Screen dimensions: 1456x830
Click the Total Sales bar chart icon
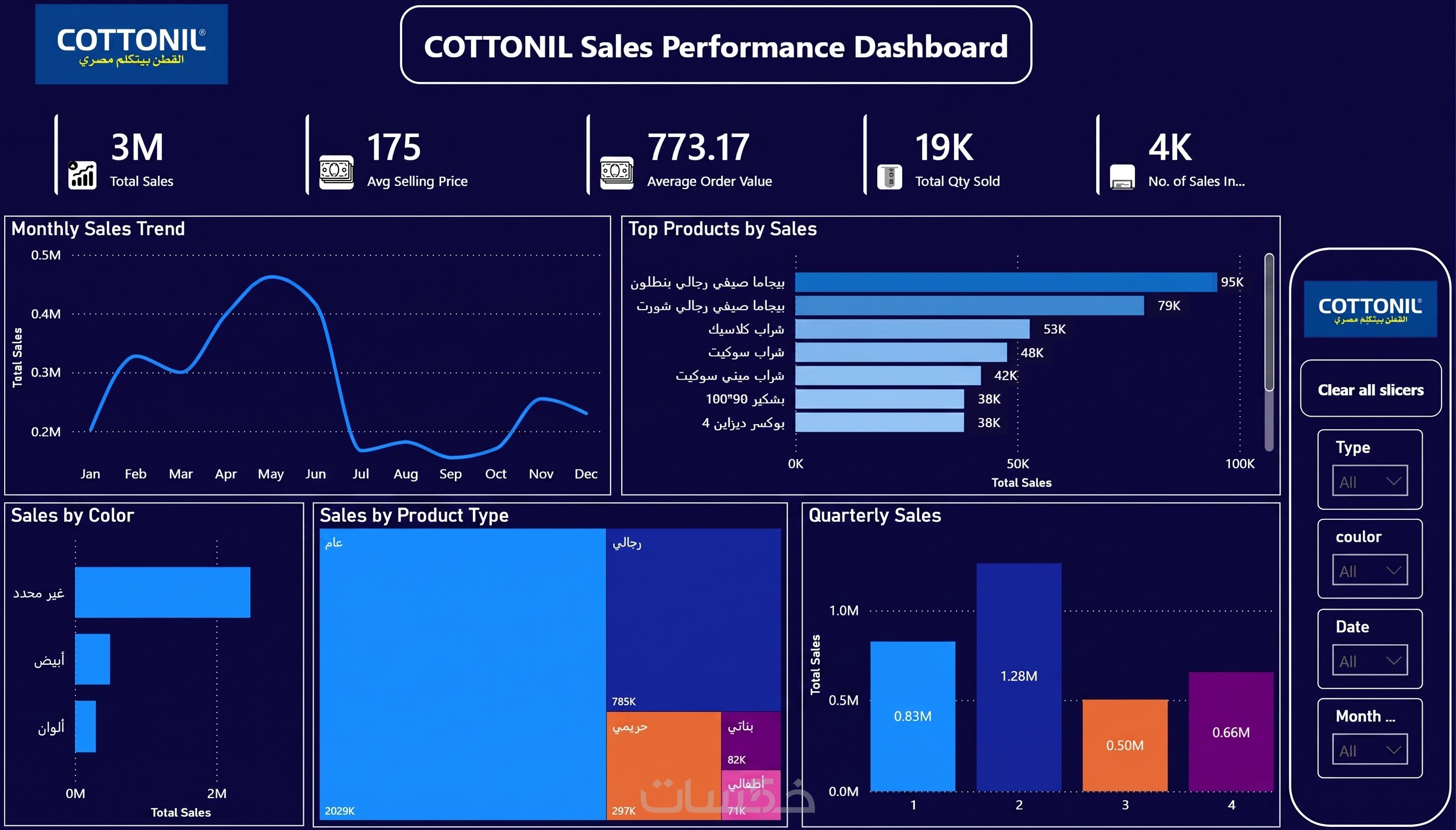click(x=82, y=175)
